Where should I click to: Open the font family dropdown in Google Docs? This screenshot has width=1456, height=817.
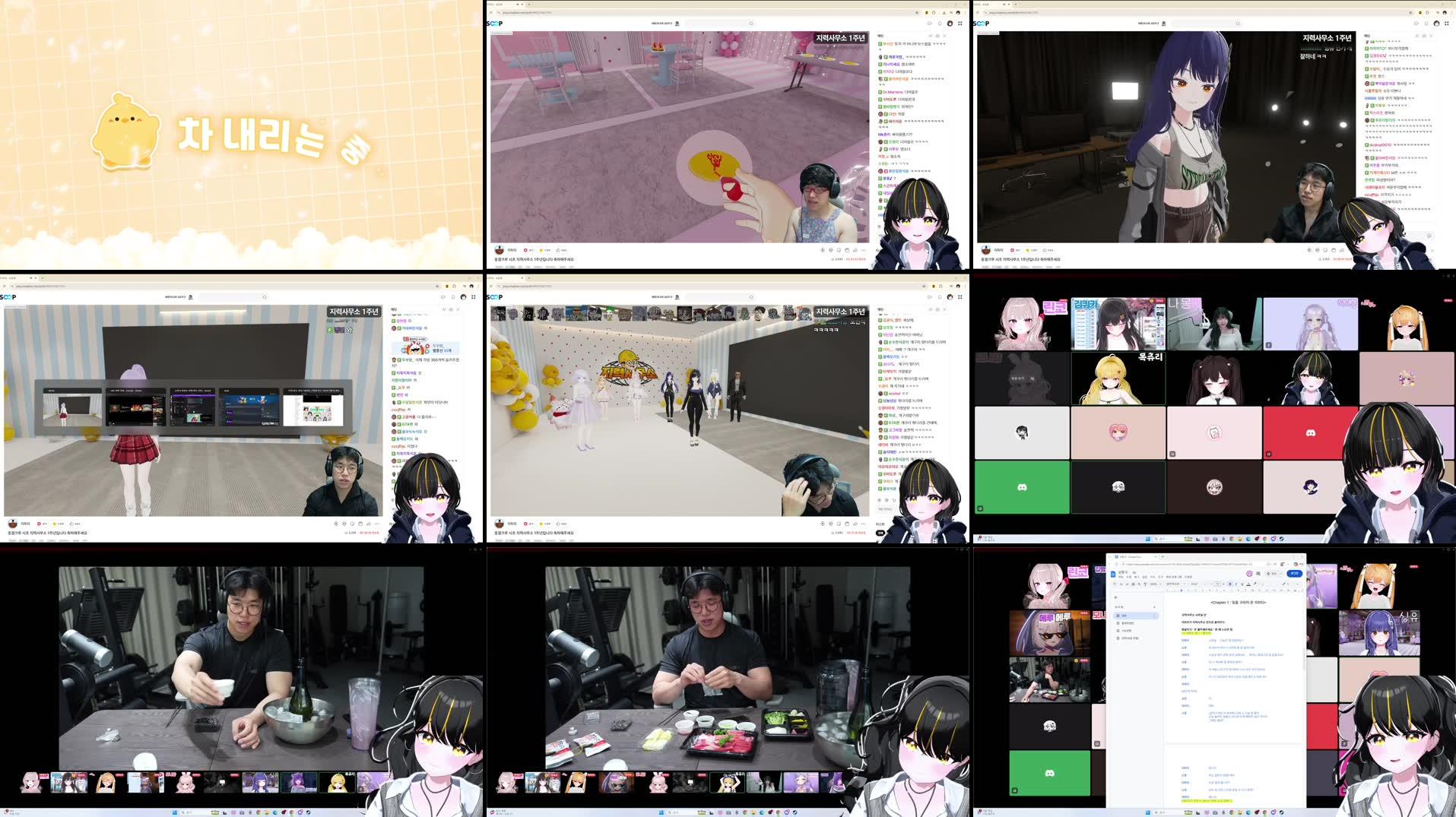1194,584
